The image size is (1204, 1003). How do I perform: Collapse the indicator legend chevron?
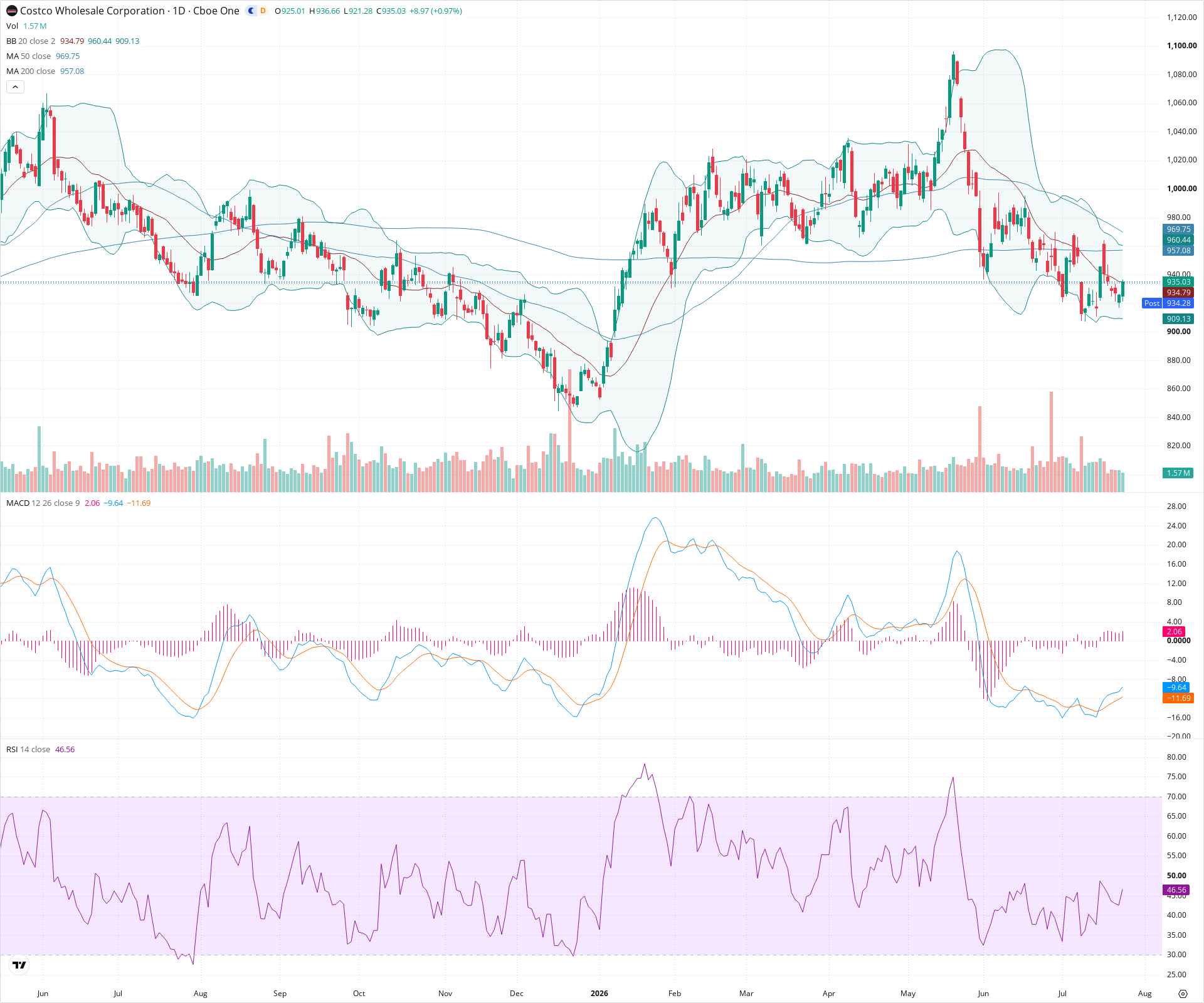(x=15, y=87)
